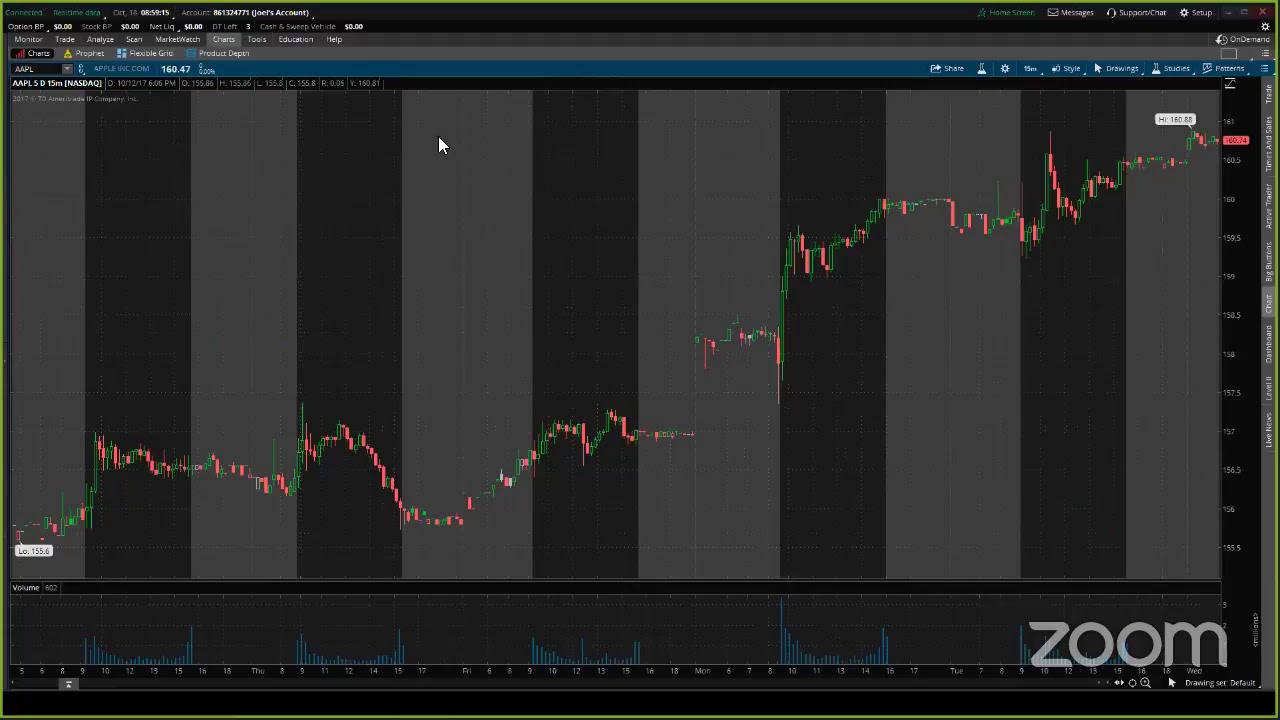Open Messages
Screen dimensions: 1280x720
(x=1071, y=12)
